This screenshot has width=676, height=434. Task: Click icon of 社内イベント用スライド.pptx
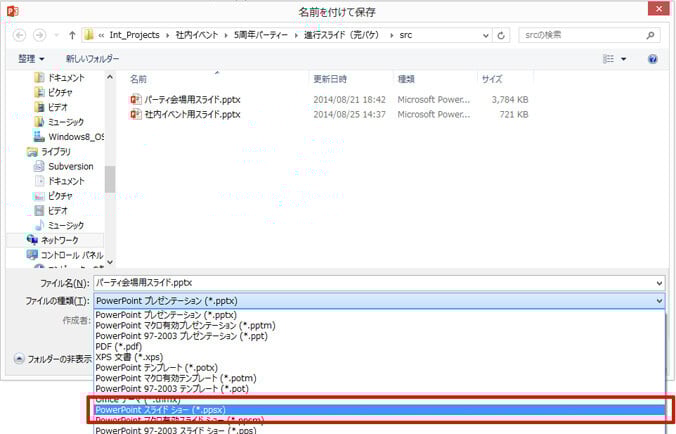(136, 114)
